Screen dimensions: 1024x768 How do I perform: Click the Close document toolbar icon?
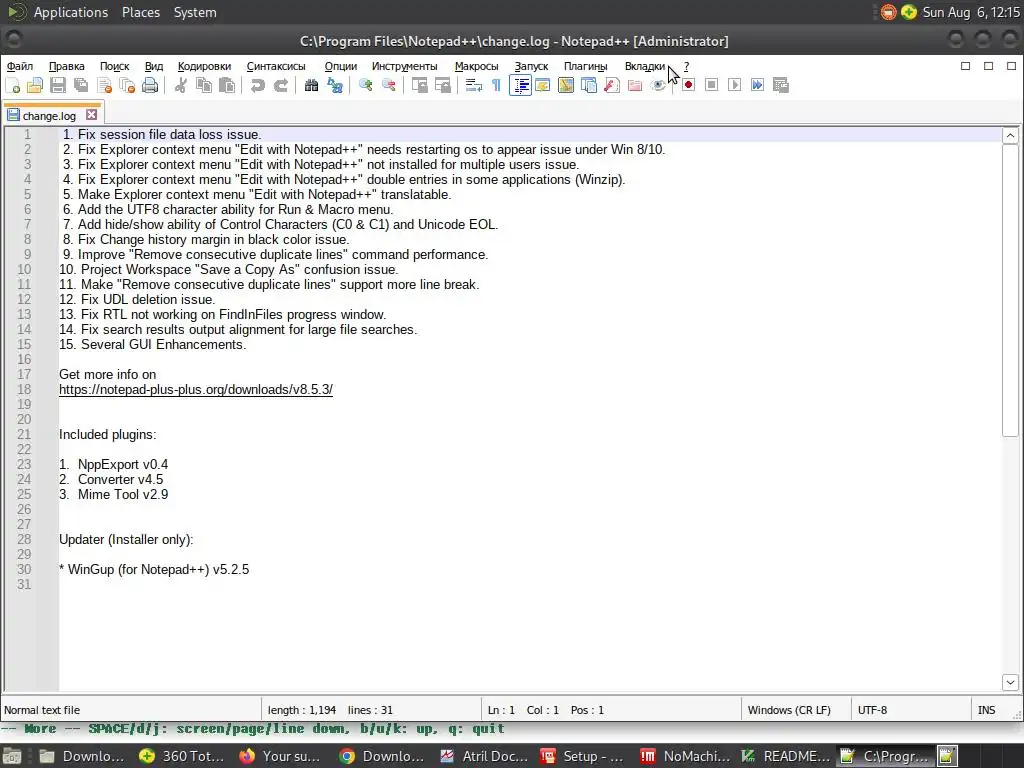click(104, 85)
